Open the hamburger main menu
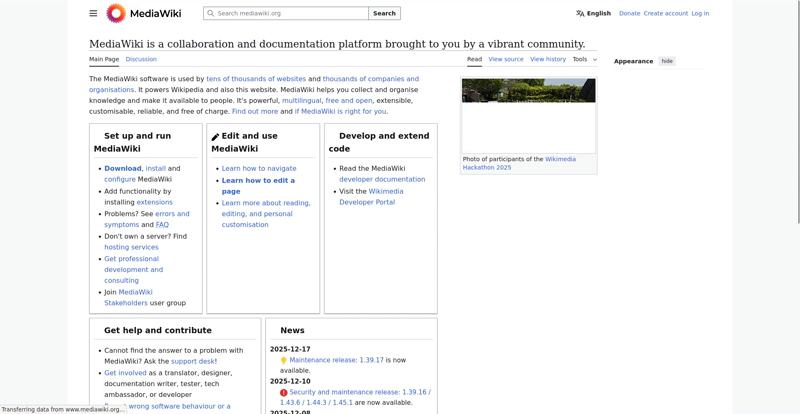 pyautogui.click(x=93, y=13)
